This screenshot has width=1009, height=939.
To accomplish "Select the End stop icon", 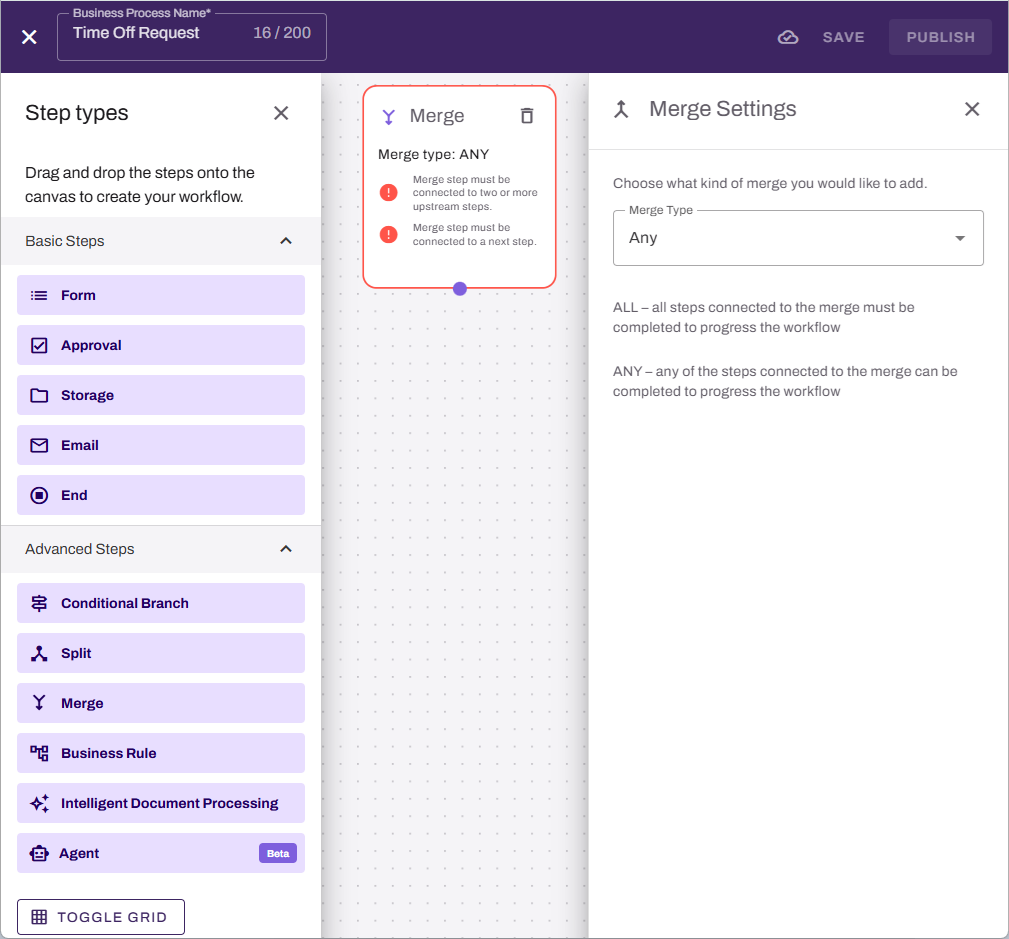I will tap(39, 496).
